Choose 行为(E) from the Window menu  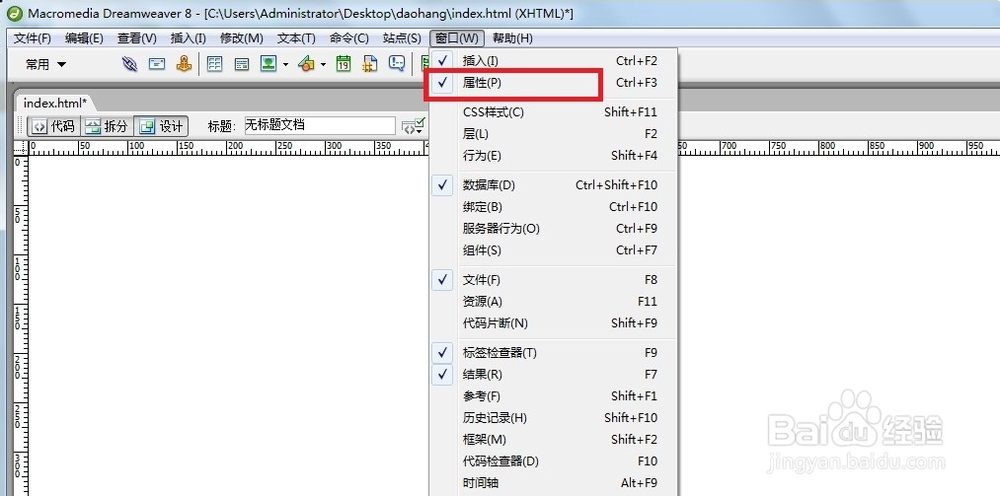554,156
